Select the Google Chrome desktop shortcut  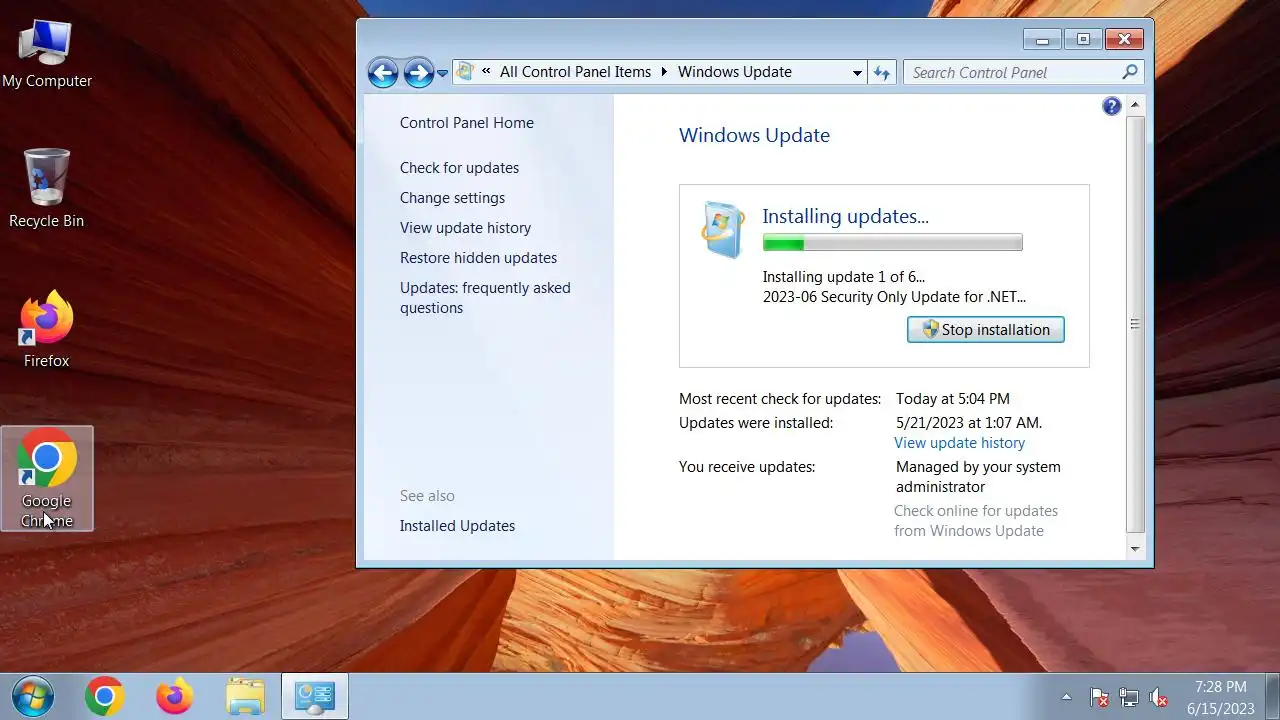click(x=47, y=478)
